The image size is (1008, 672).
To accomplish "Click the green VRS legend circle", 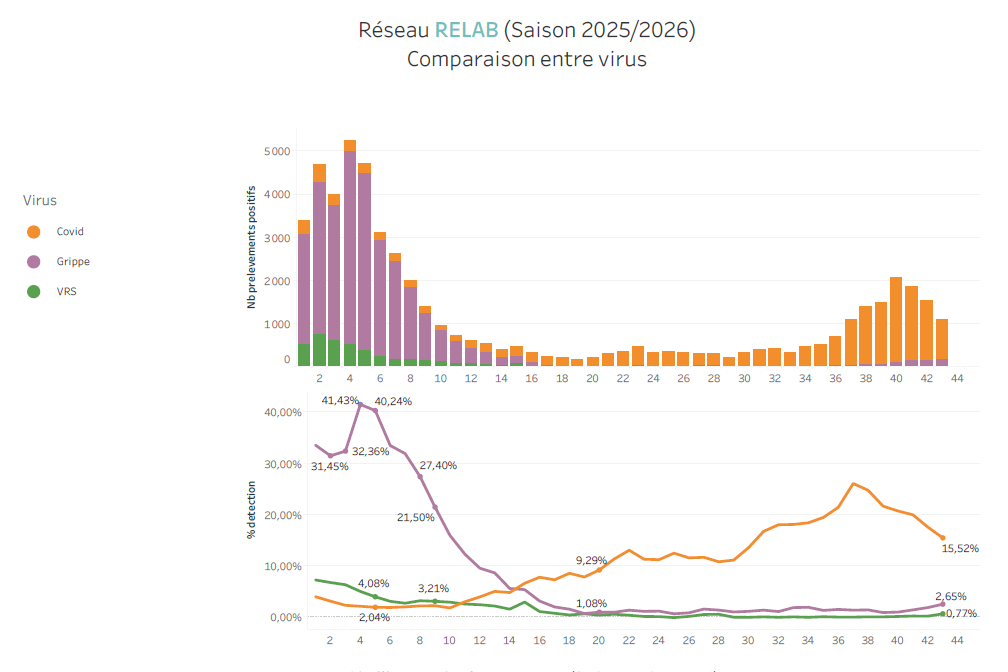I will click(x=34, y=292).
